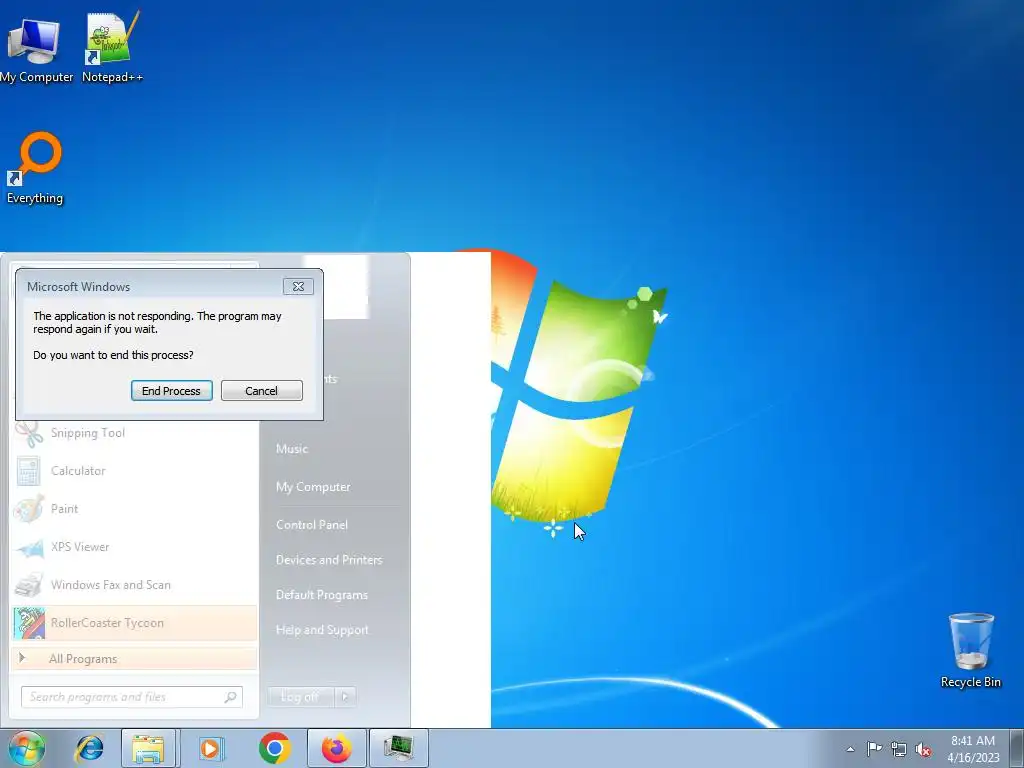The image size is (1024, 768).
Task: Open Calculator icon in Start menu
Action: point(29,471)
